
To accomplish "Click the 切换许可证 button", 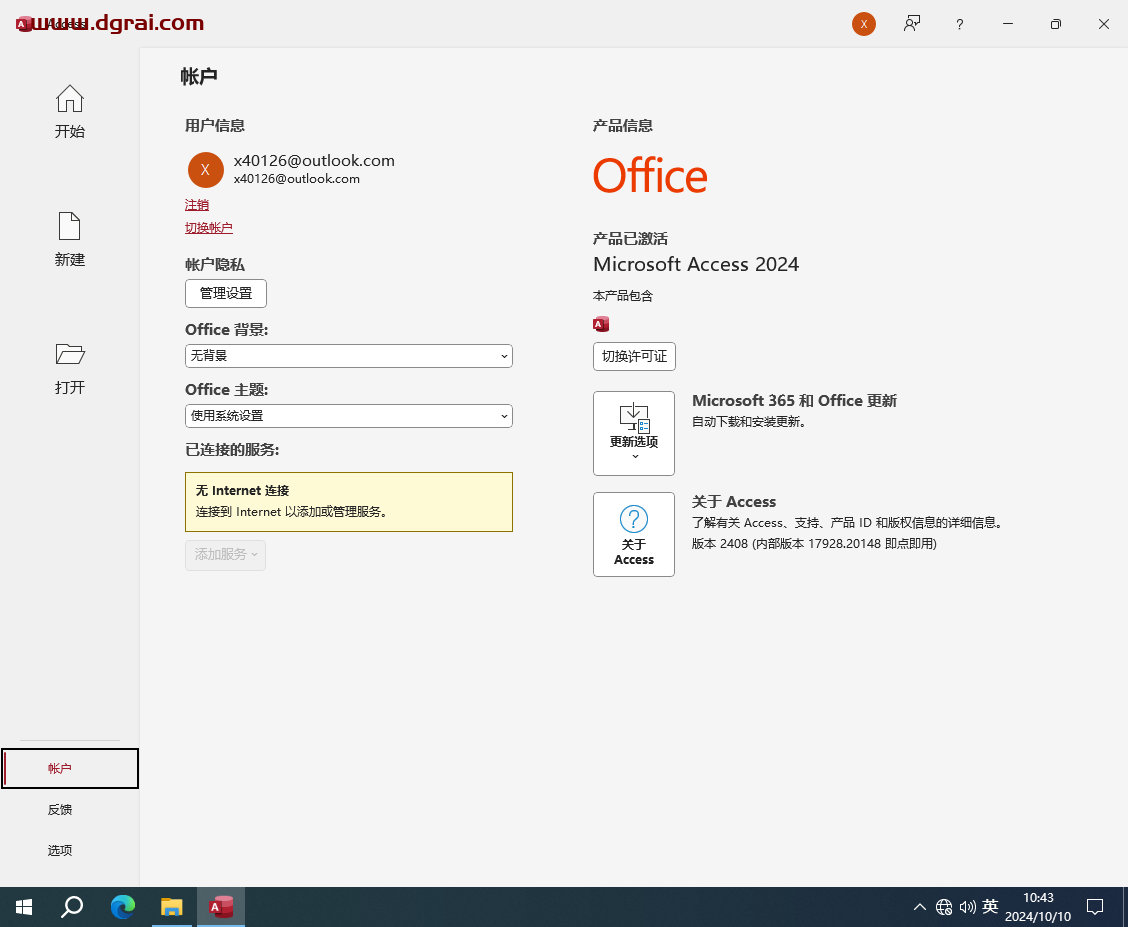I will coord(634,356).
